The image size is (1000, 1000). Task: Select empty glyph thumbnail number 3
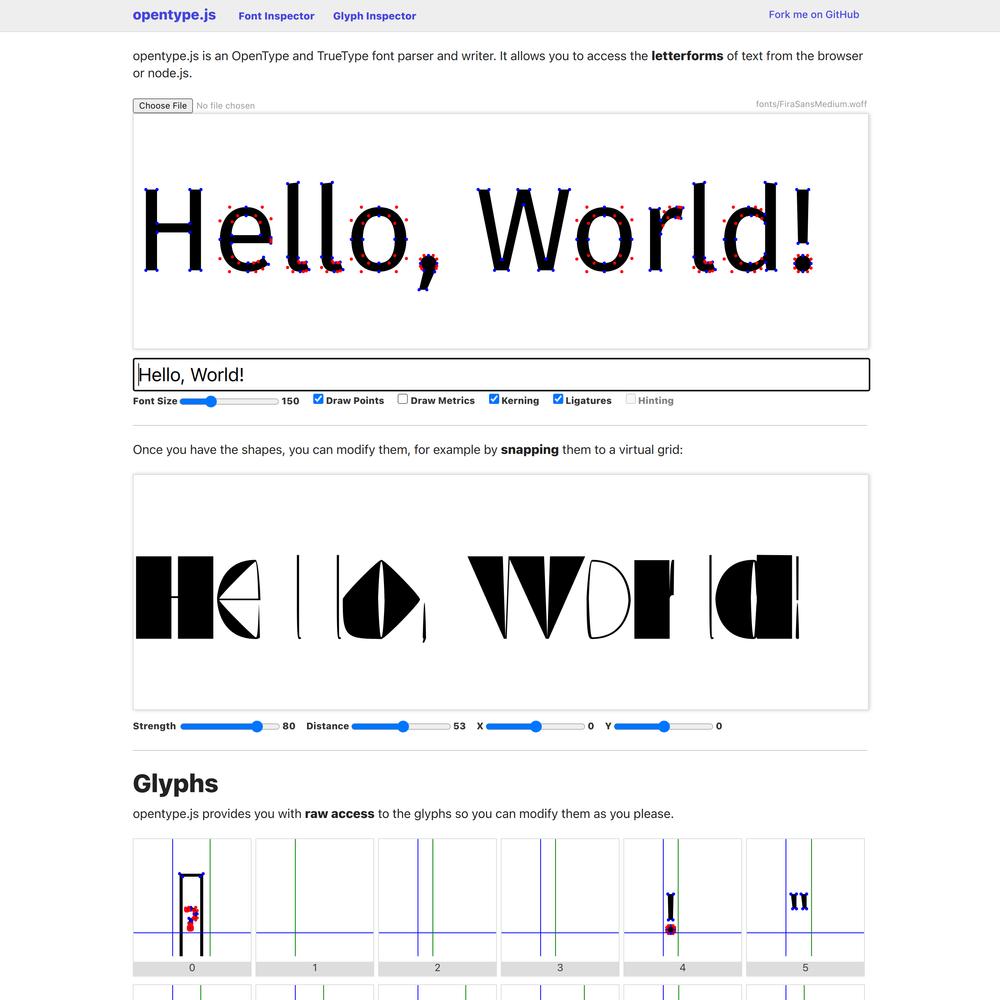[560, 907]
